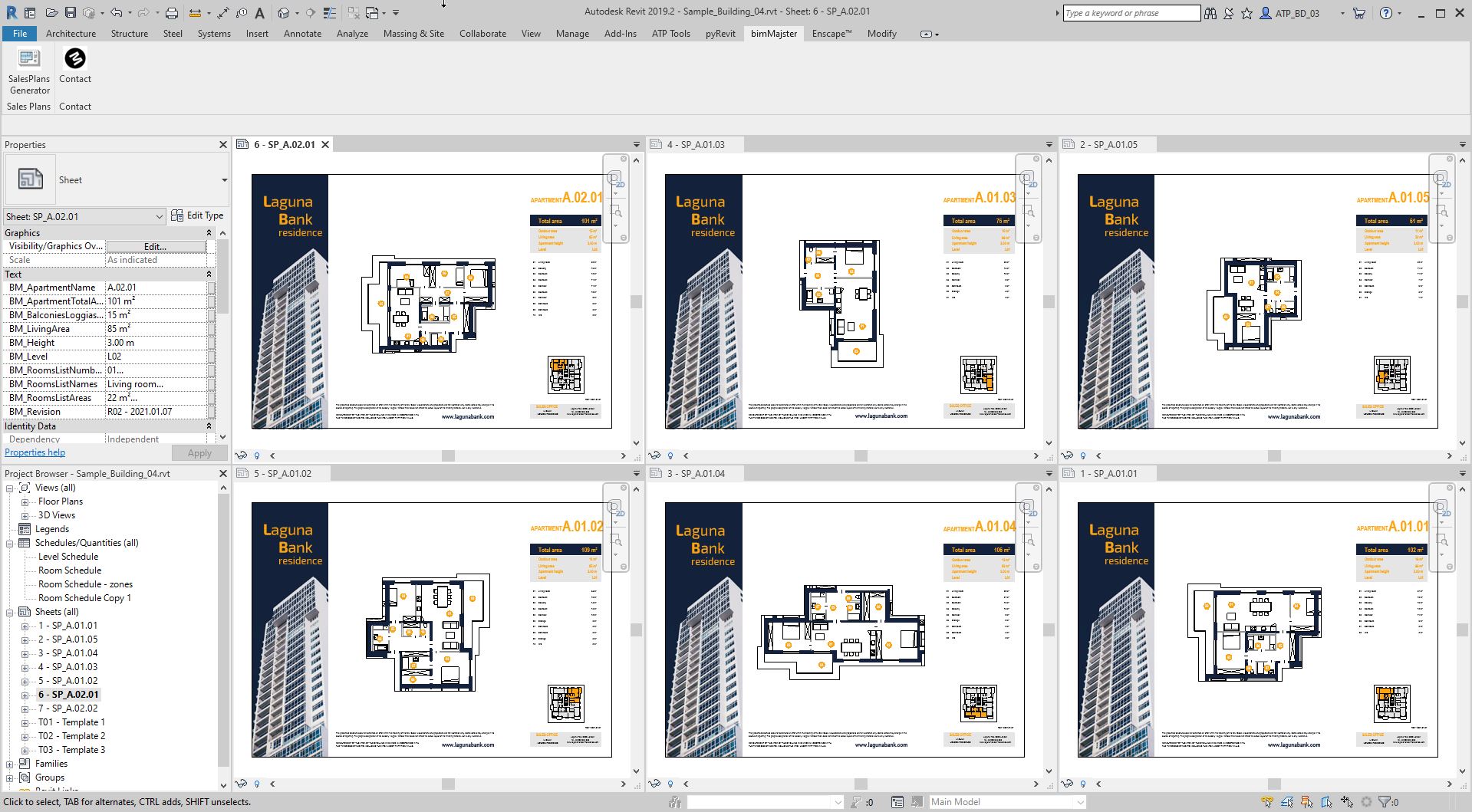Switch to the pyRevit ribbon tab
Viewport: 1472px width, 812px height.
(x=720, y=34)
